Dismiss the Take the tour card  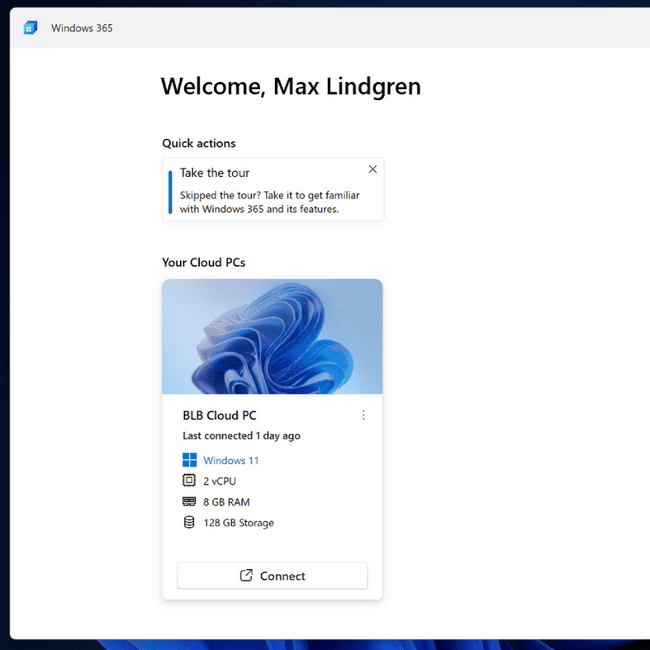coord(373,169)
